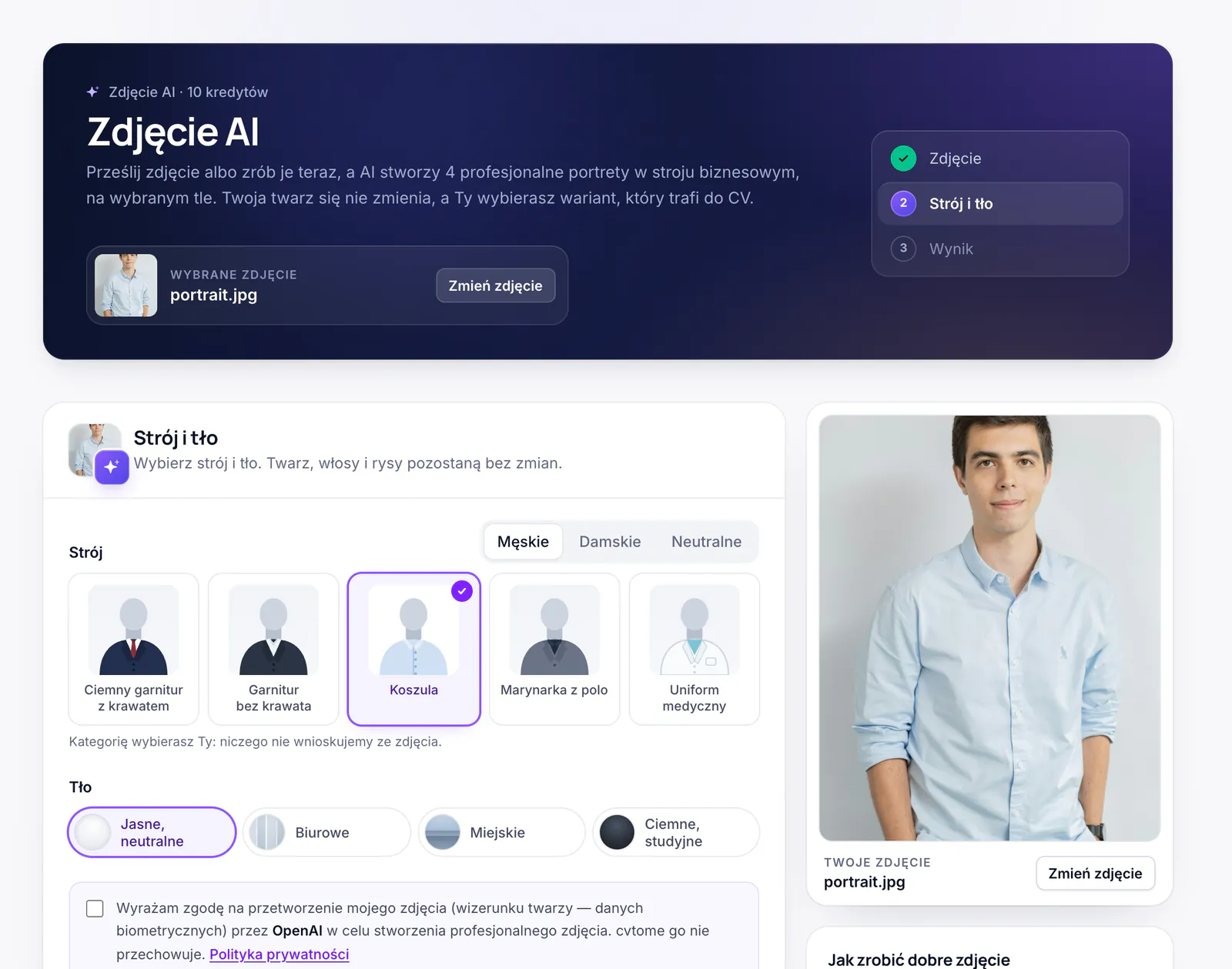
Task: Click the selected checkmark on Koszula card
Action: click(462, 591)
